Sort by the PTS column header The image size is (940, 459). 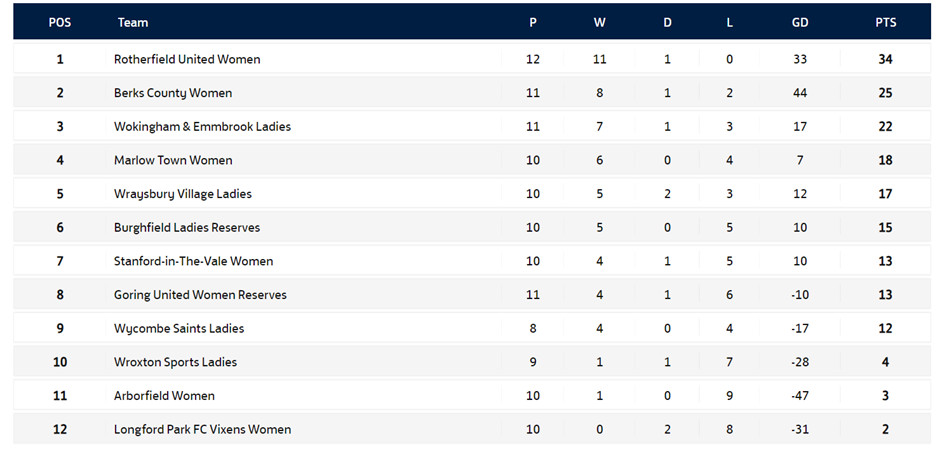click(885, 22)
